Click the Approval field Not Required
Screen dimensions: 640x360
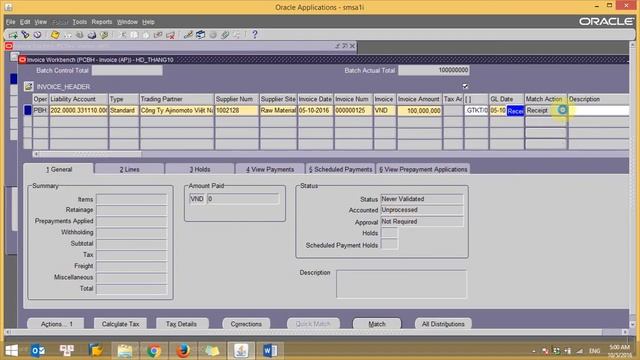[x=422, y=221]
